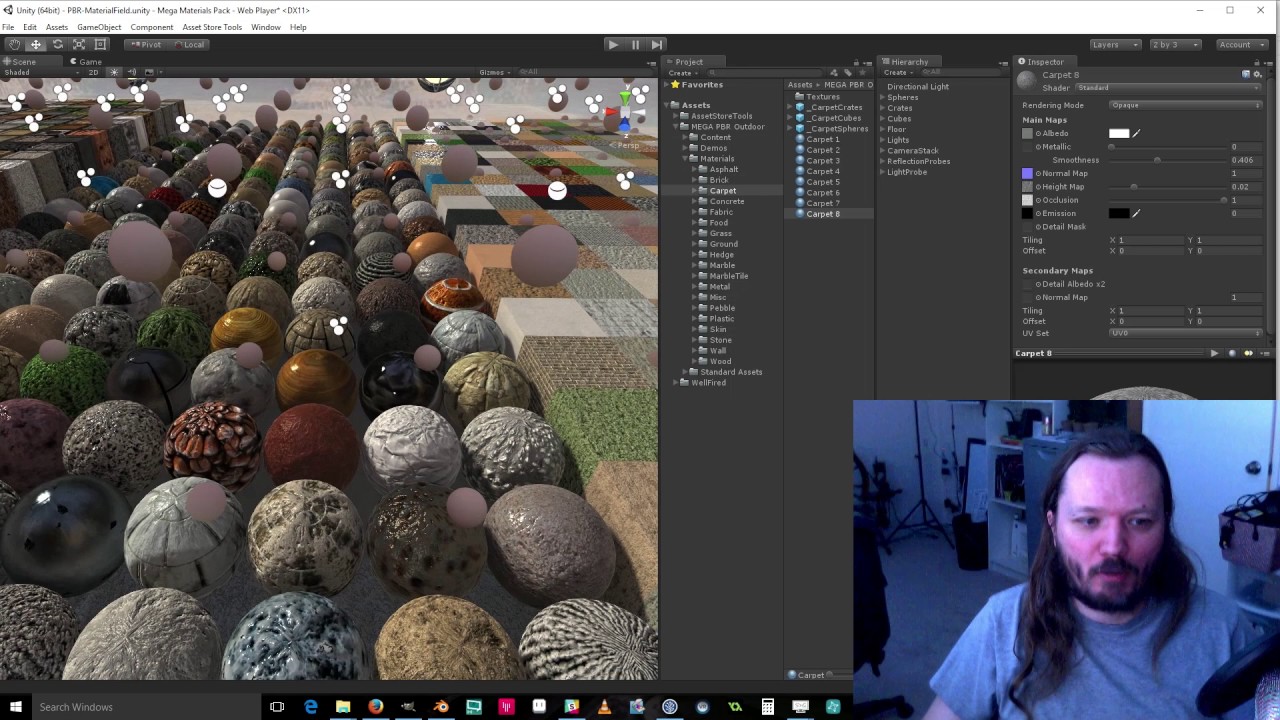
Task: Toggle the Pivot handle position button
Action: click(148, 44)
